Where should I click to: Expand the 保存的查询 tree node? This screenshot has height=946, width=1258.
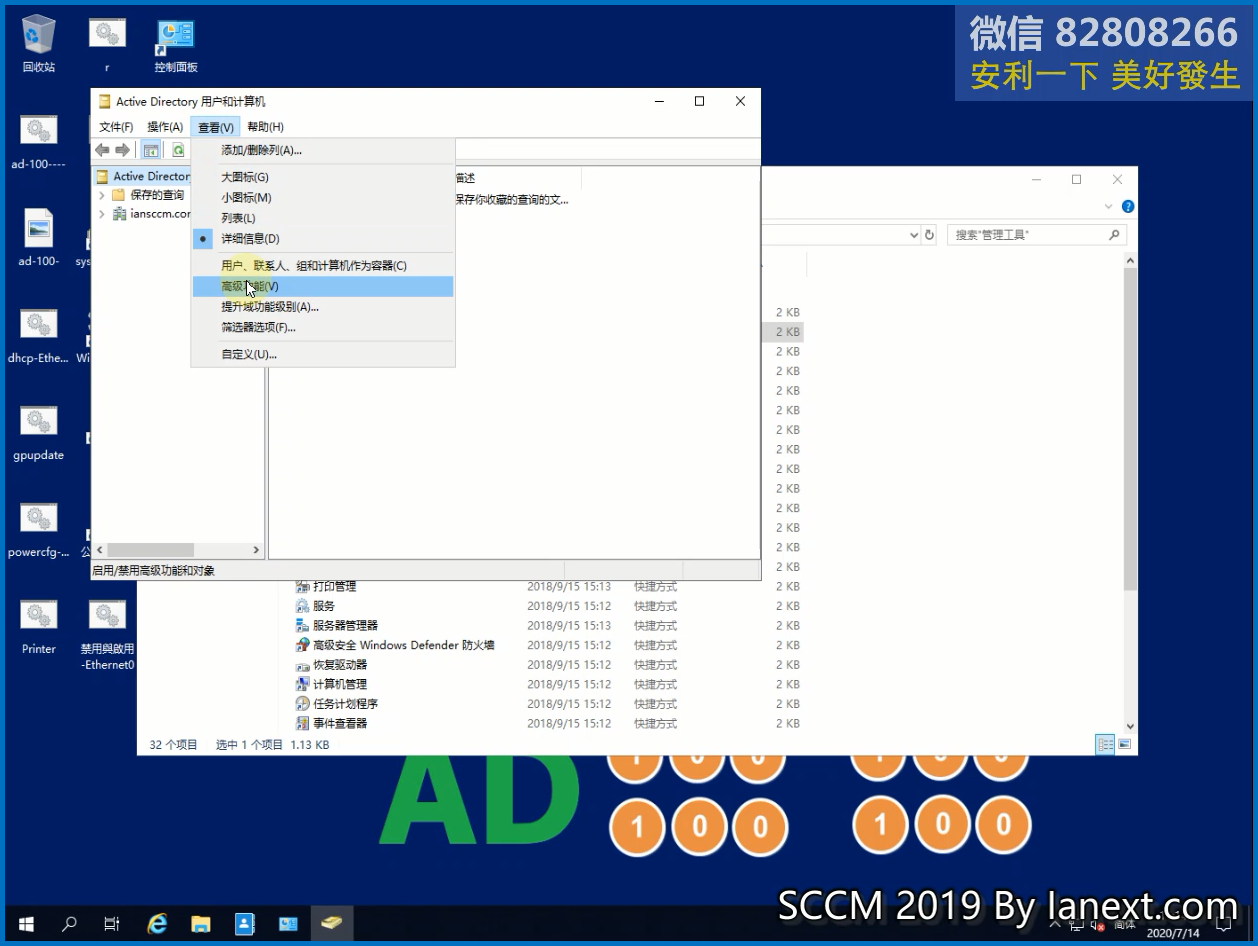[x=102, y=195]
